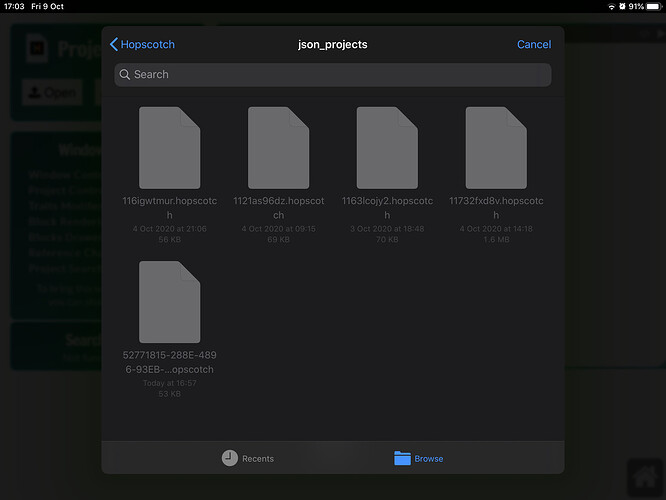Image resolution: width=666 pixels, height=500 pixels.
Task: Click the 11732fxd8v.hopscotch file name
Action: [496, 208]
